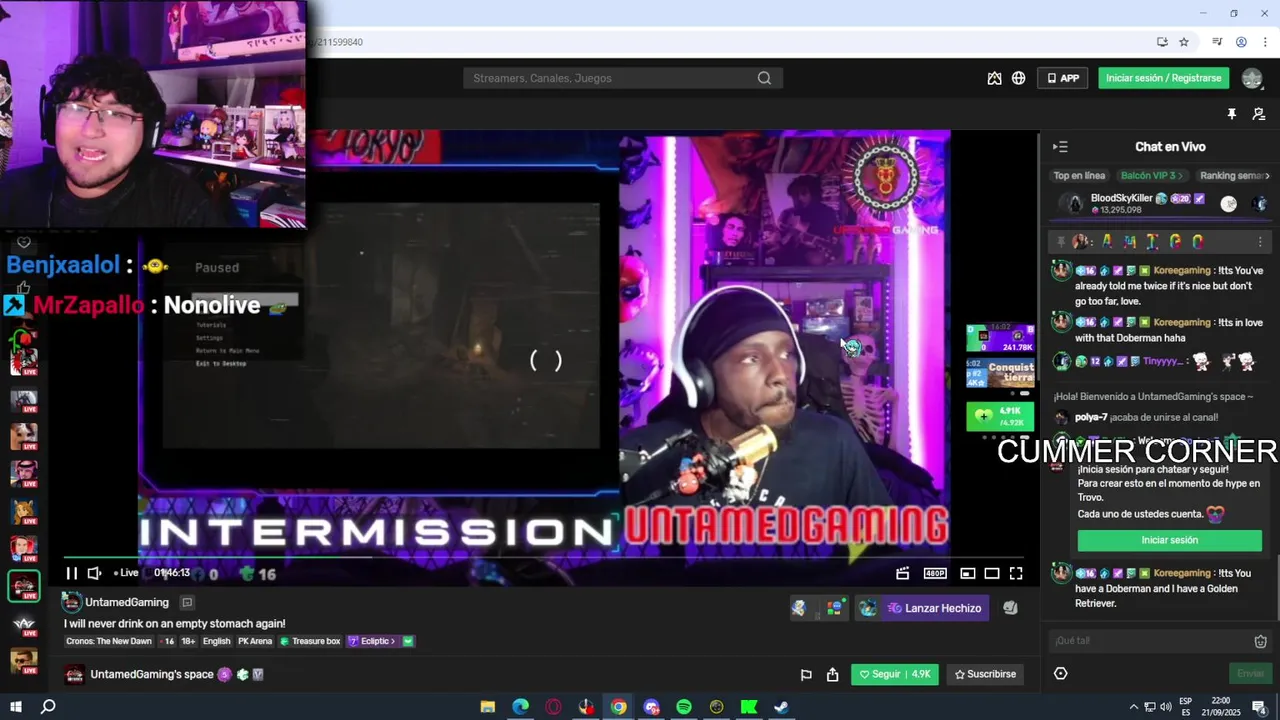This screenshot has width=1280, height=720.
Task: Seek on the video progress bar
Action: (543, 557)
